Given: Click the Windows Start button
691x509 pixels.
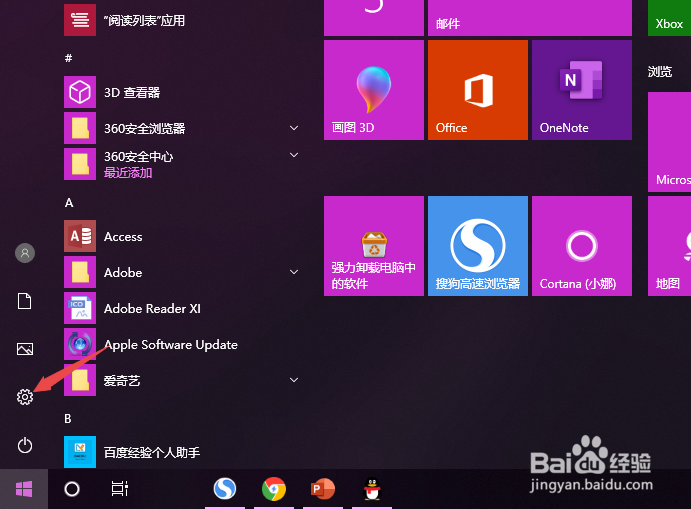Looking at the screenshot, I should 24,489.
